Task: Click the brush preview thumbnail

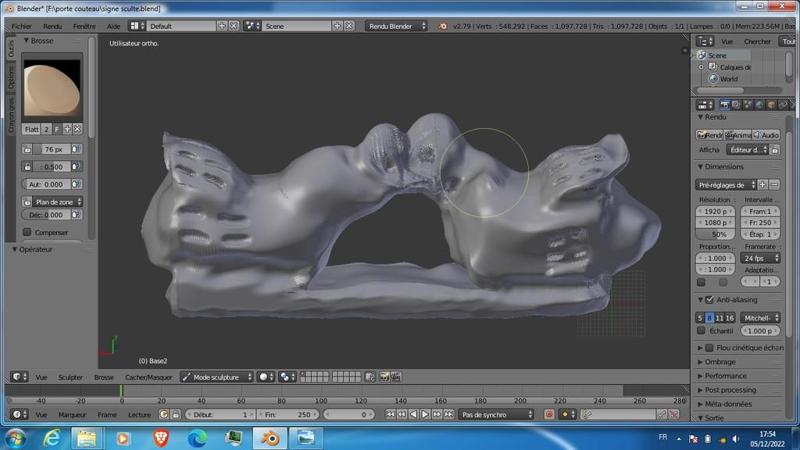Action: tap(51, 88)
